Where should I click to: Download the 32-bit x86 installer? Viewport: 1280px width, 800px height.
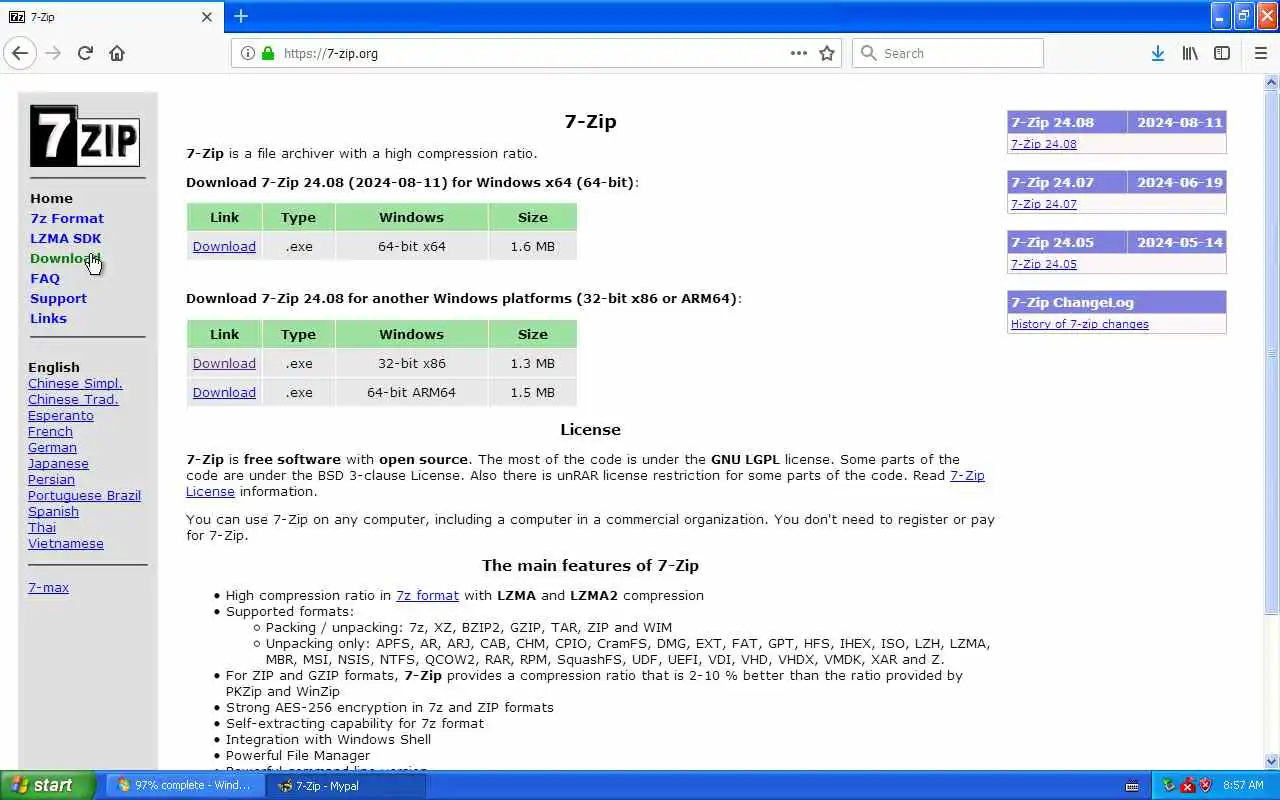(x=224, y=363)
